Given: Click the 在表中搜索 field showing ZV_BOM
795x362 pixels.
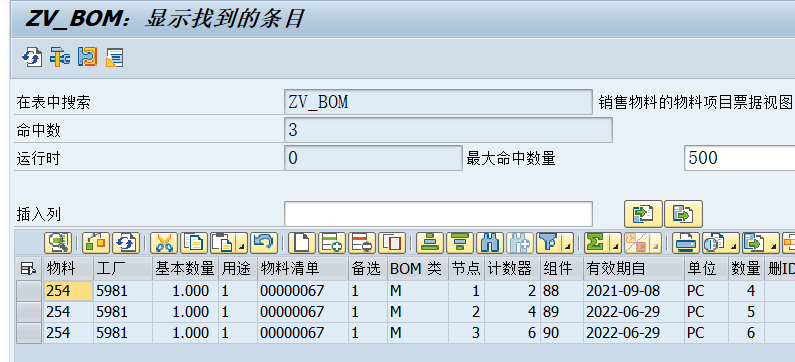Looking at the screenshot, I should (x=438, y=102).
